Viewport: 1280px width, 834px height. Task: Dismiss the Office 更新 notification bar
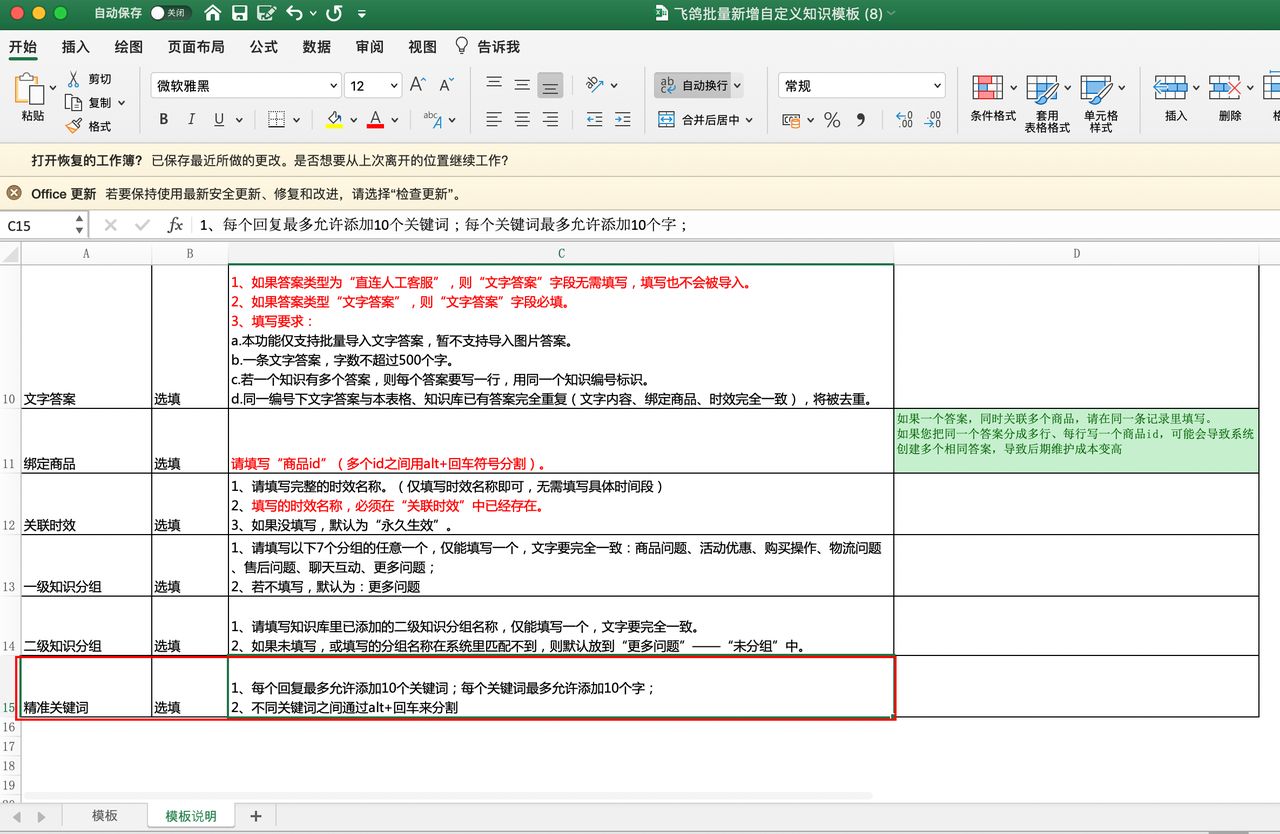pos(14,193)
